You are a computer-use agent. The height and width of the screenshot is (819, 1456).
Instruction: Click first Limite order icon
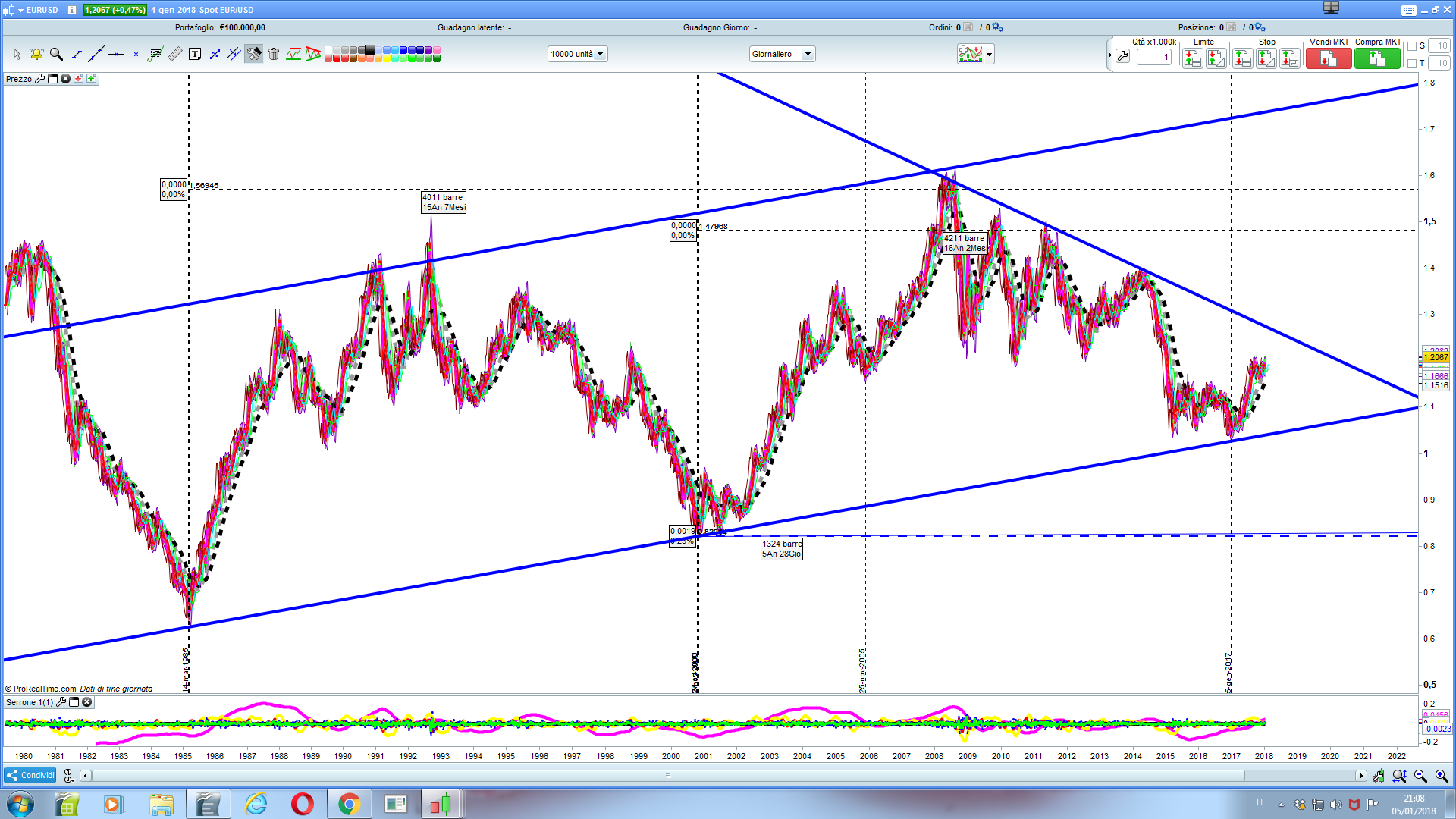click(1192, 58)
